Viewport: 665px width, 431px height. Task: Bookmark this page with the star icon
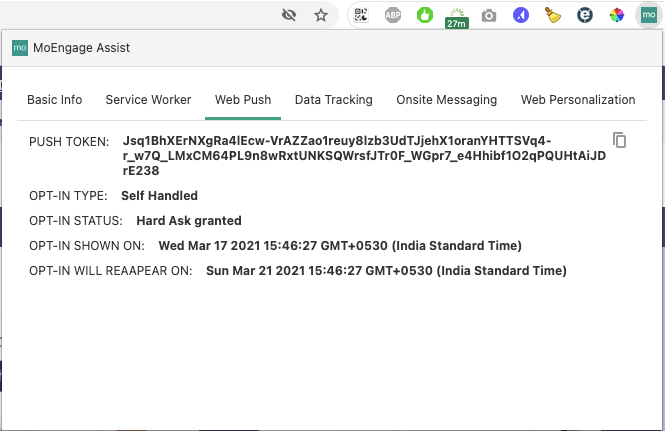tap(321, 15)
